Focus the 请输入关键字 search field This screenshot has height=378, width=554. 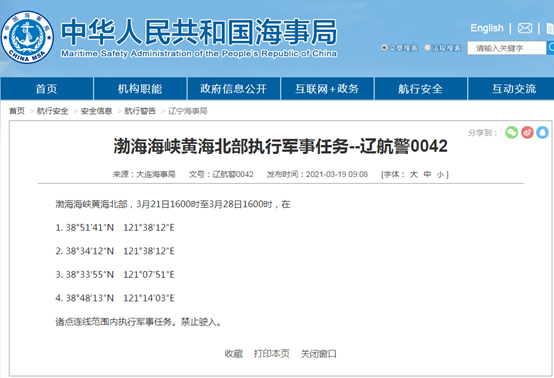tap(506, 48)
